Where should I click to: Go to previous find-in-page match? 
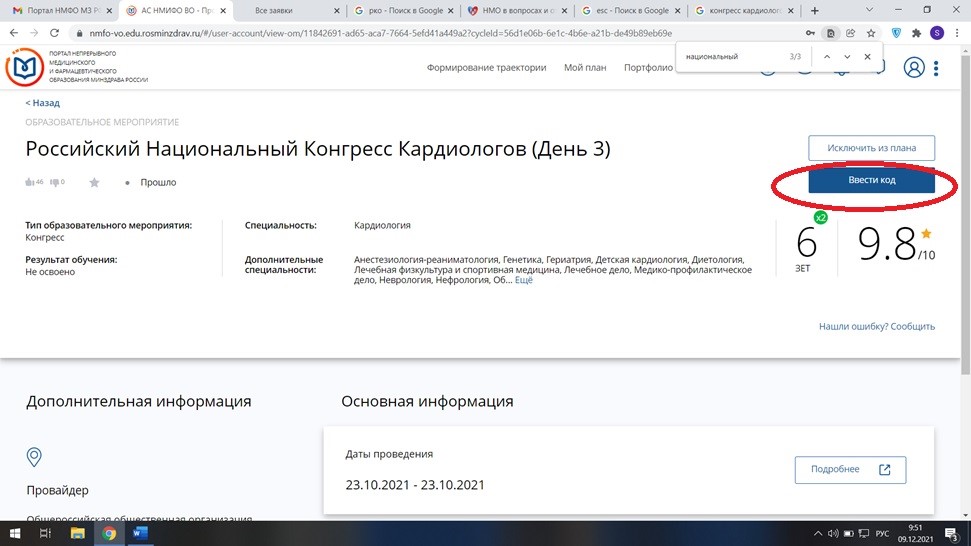[x=826, y=57]
